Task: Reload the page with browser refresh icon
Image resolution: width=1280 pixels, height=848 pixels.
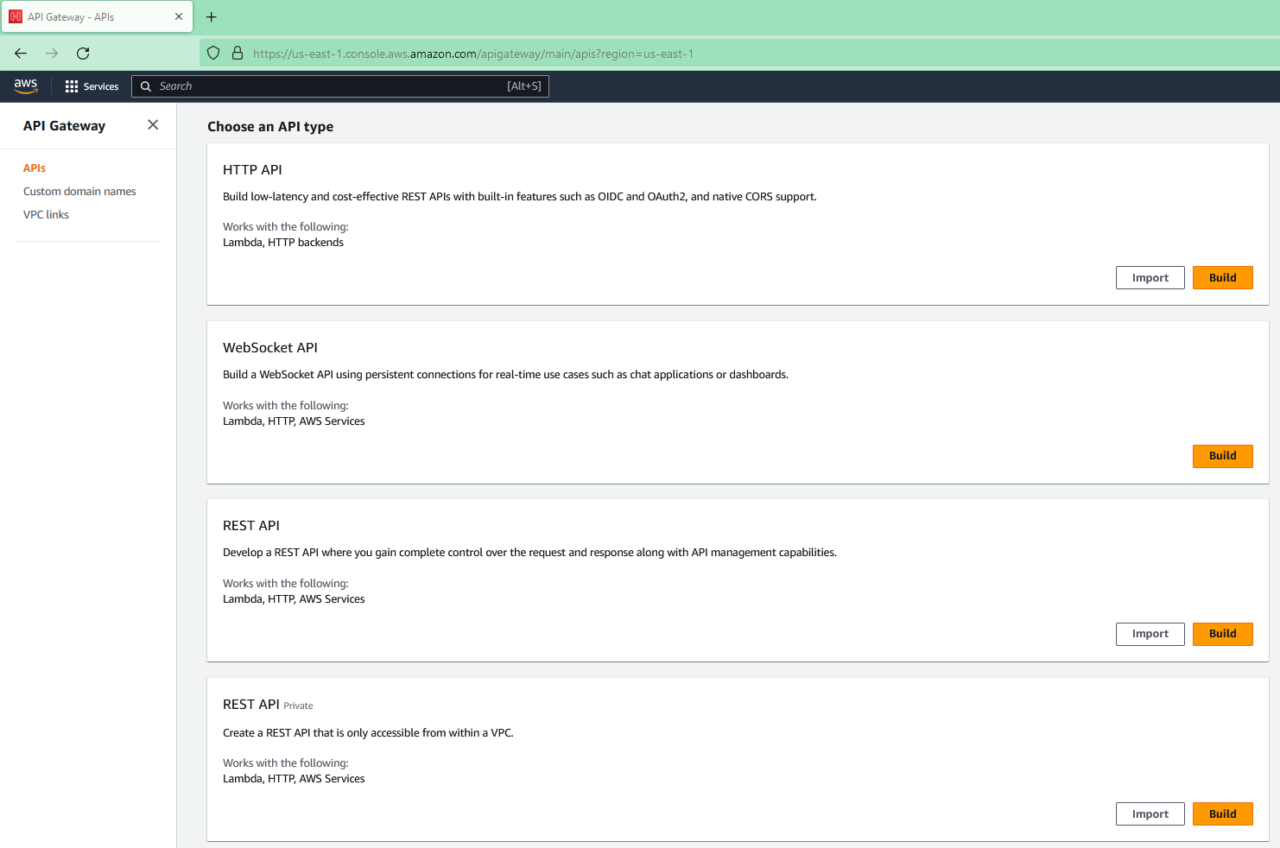Action: 83,53
